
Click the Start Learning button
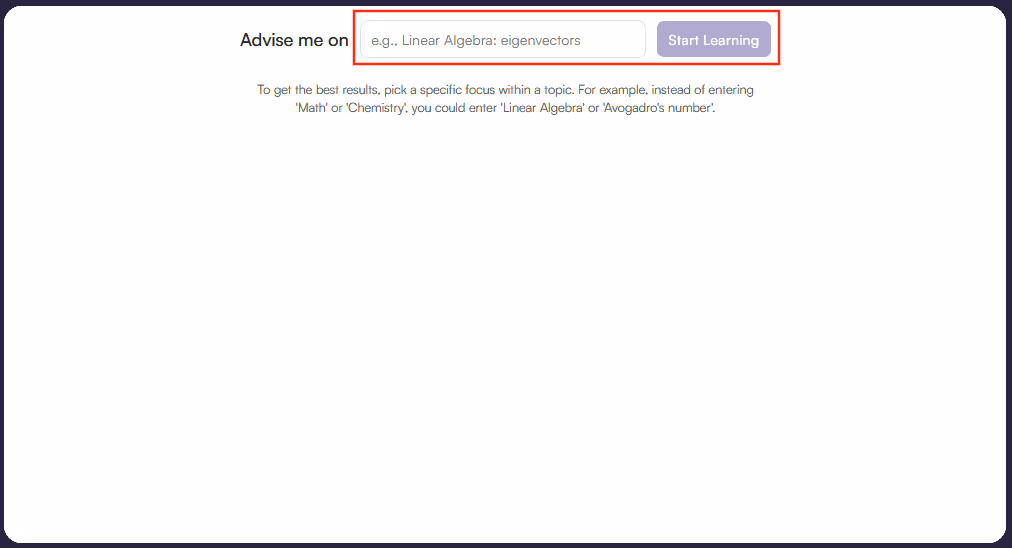(x=713, y=39)
